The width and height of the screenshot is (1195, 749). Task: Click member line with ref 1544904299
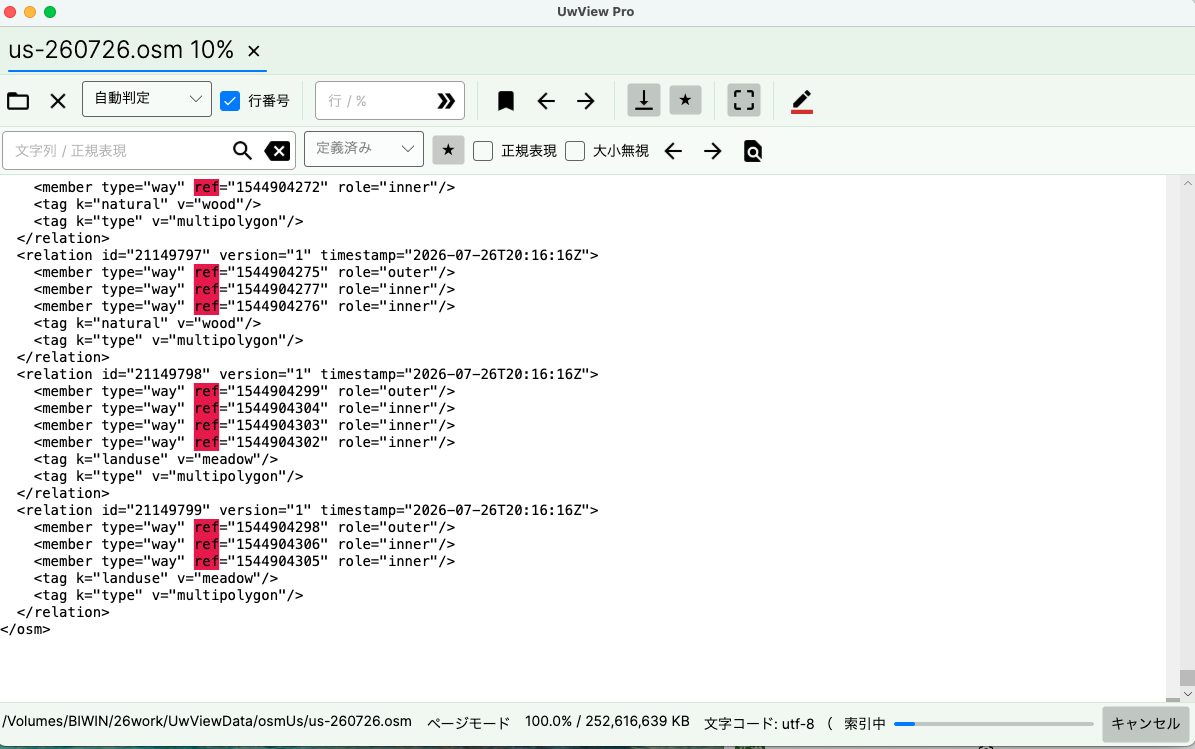coord(245,391)
